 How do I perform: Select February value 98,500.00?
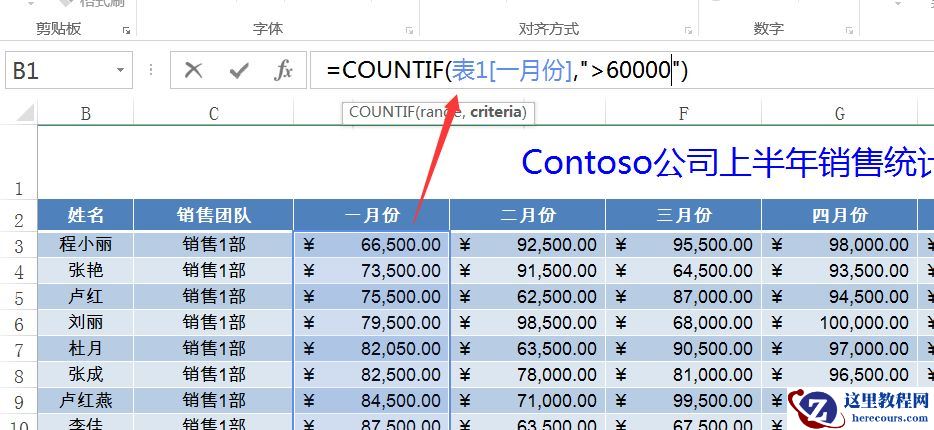pyautogui.click(x=528, y=323)
